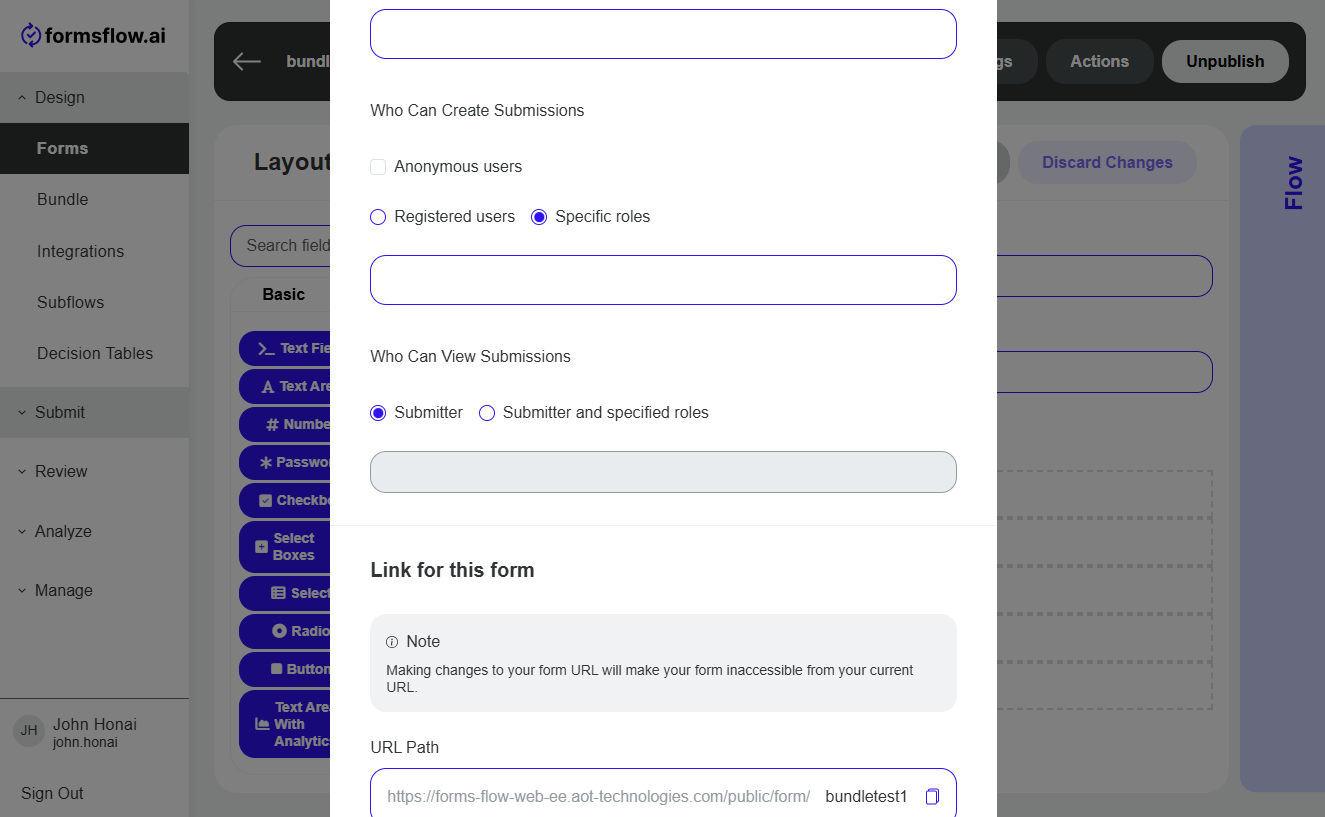The width and height of the screenshot is (1325, 817).
Task: Select the Password component icon
Action: pos(266,462)
